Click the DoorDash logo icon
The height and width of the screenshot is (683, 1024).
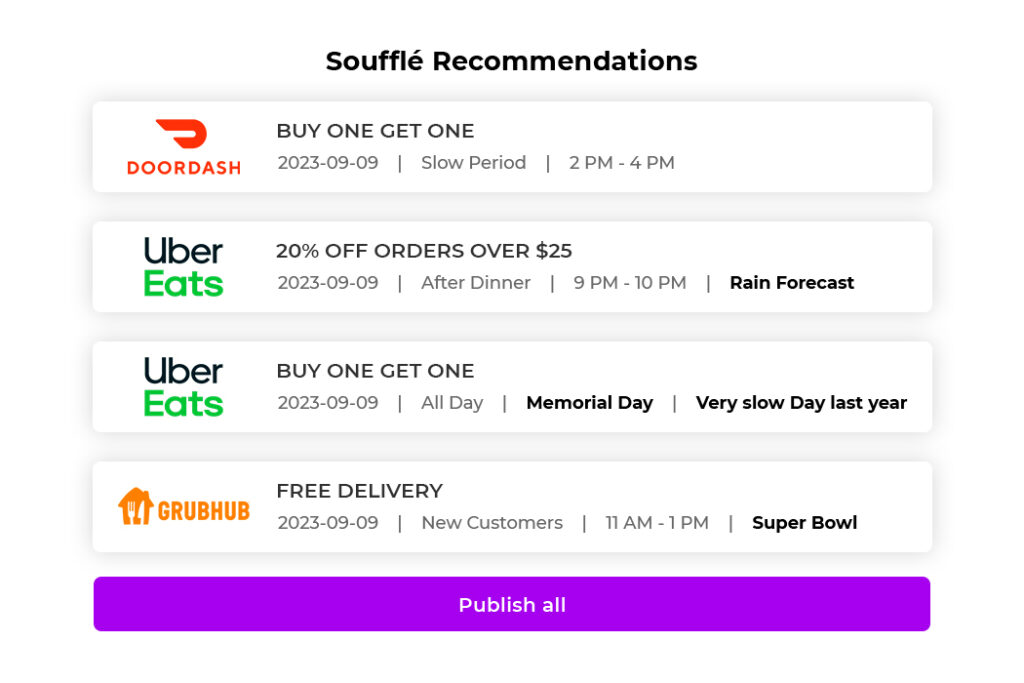click(x=184, y=147)
